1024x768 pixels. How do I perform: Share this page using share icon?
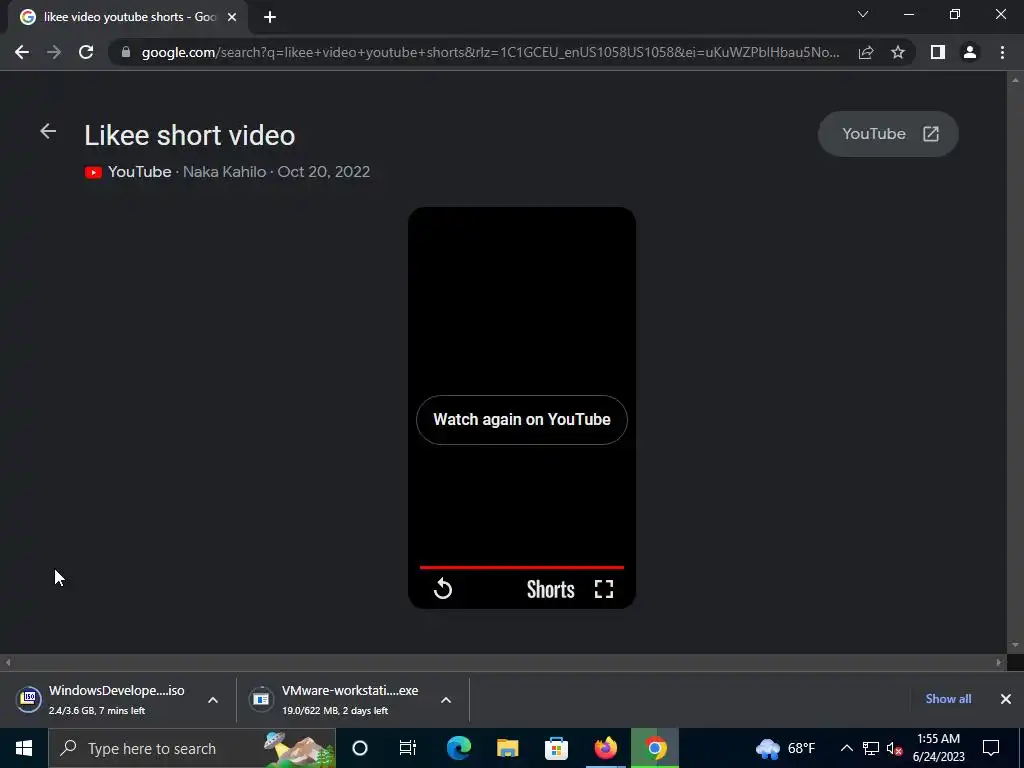tap(866, 52)
